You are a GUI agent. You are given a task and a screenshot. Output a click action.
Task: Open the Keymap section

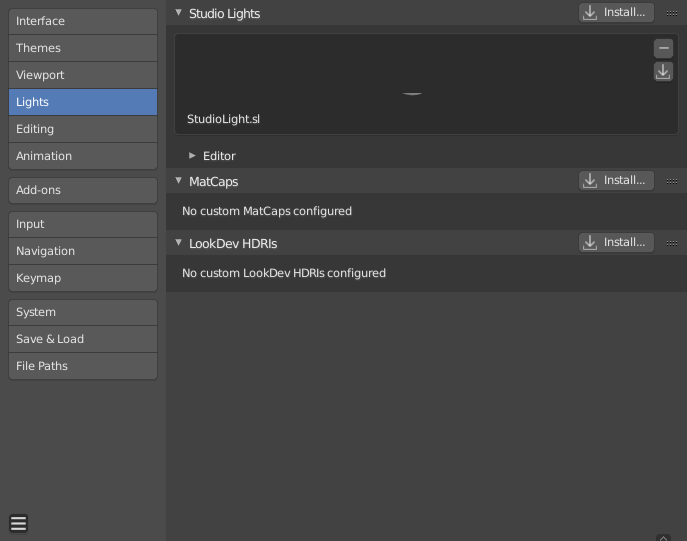click(83, 278)
